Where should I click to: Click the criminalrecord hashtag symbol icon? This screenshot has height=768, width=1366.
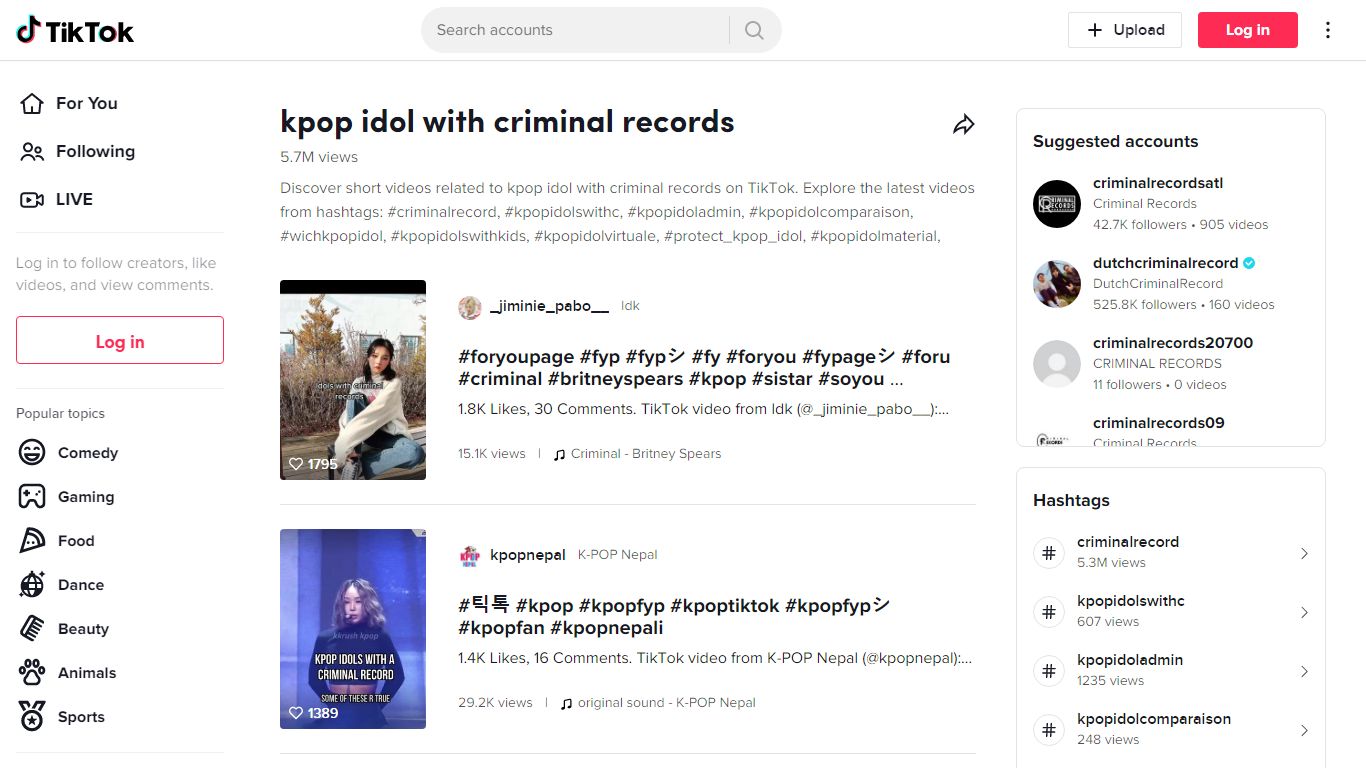[1049, 552]
